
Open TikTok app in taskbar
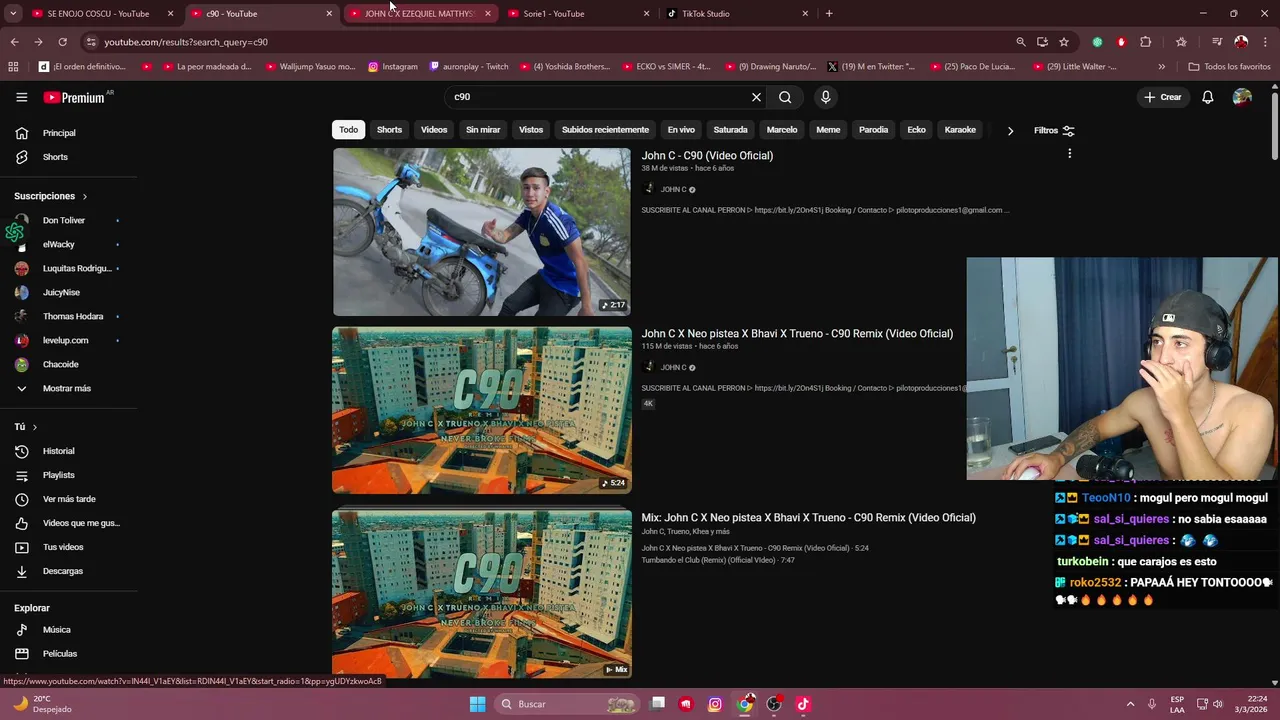point(803,704)
